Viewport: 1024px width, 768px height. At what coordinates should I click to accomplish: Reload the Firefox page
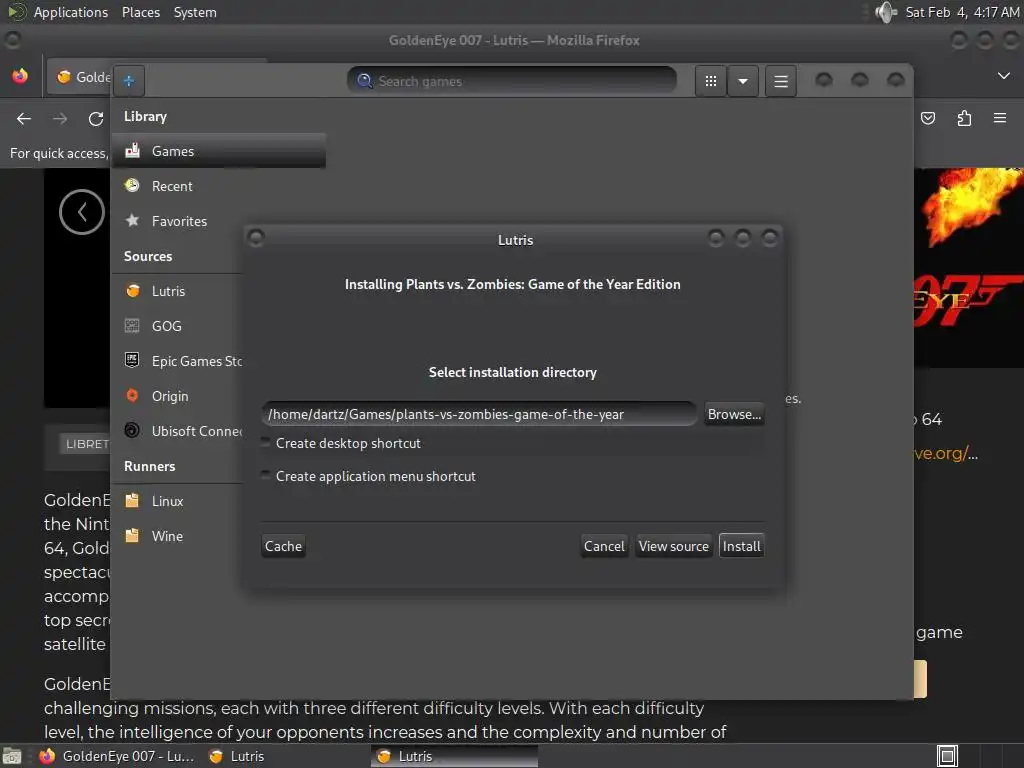[96, 118]
